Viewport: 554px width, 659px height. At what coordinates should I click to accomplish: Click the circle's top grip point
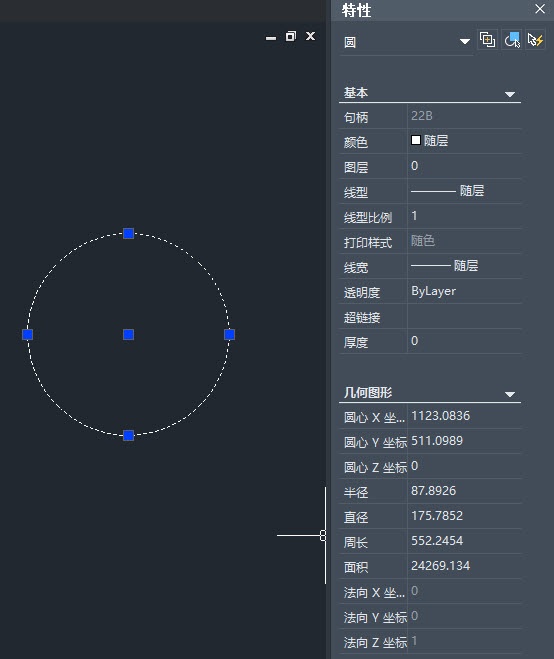129,233
